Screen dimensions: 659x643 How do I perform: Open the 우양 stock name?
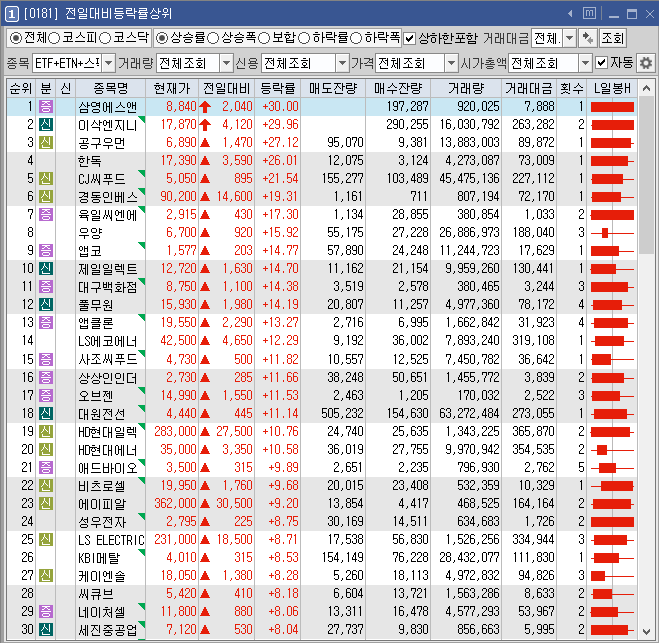pos(90,232)
